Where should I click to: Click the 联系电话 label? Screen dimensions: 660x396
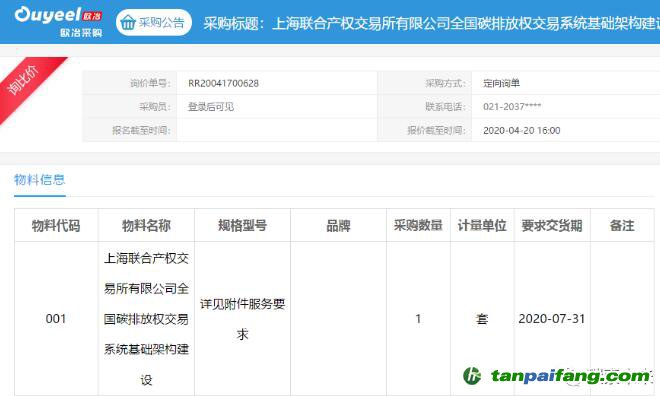(x=445, y=107)
